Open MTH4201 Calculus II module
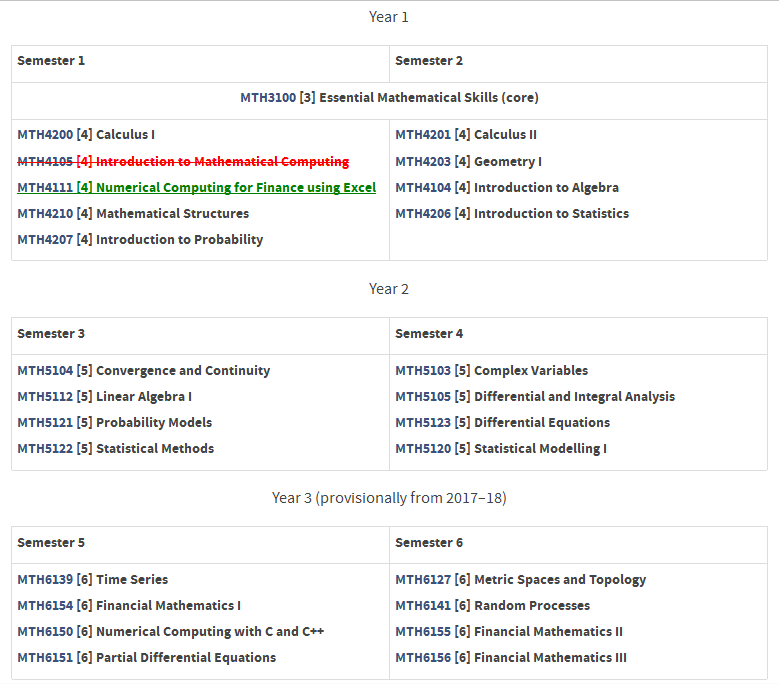The image size is (779, 684). coord(466,135)
